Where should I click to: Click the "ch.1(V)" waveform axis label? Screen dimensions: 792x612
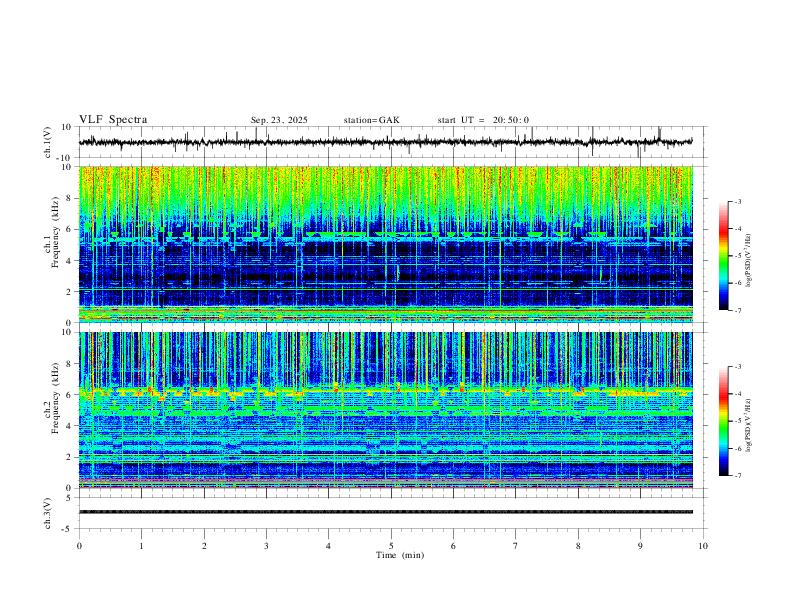pyautogui.click(x=48, y=142)
